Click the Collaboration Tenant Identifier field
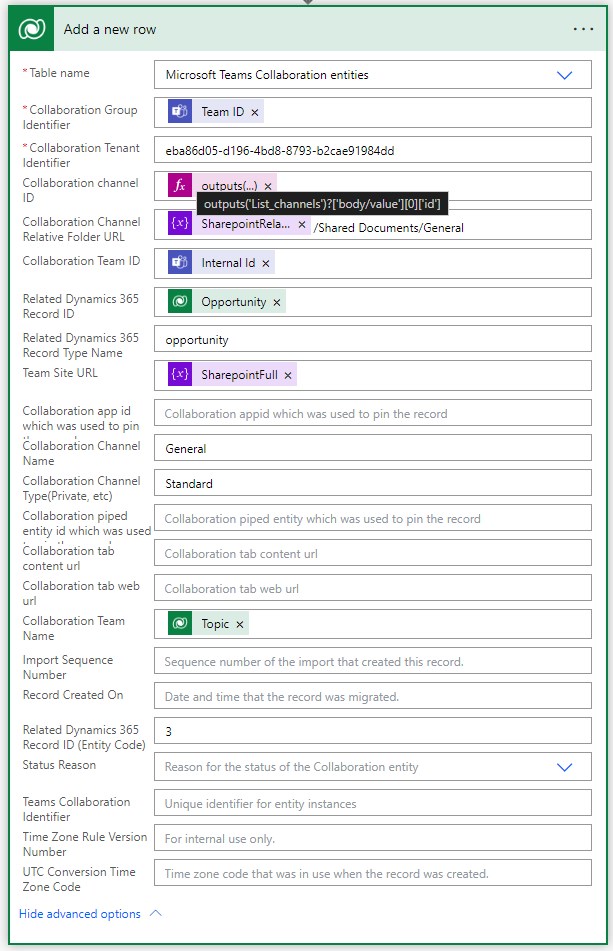Viewport: 613px width, 951px height. pos(372,150)
